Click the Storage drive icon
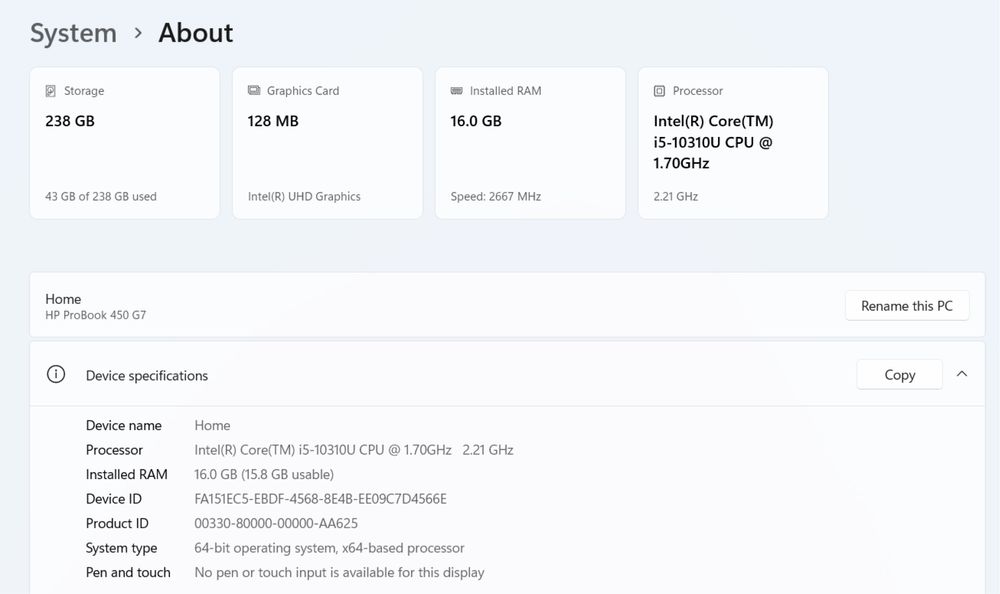Screen dimensions: 1000x594 point(51,91)
